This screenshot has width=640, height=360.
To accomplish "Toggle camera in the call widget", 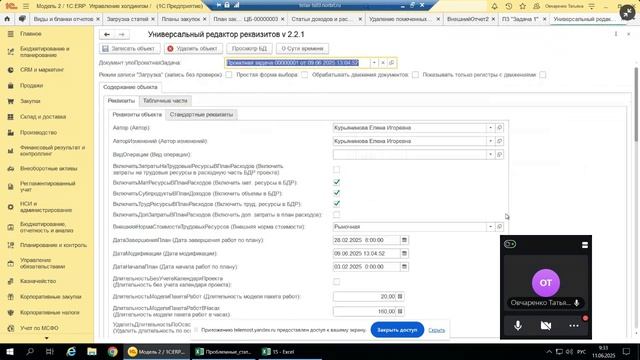I will pos(546,326).
